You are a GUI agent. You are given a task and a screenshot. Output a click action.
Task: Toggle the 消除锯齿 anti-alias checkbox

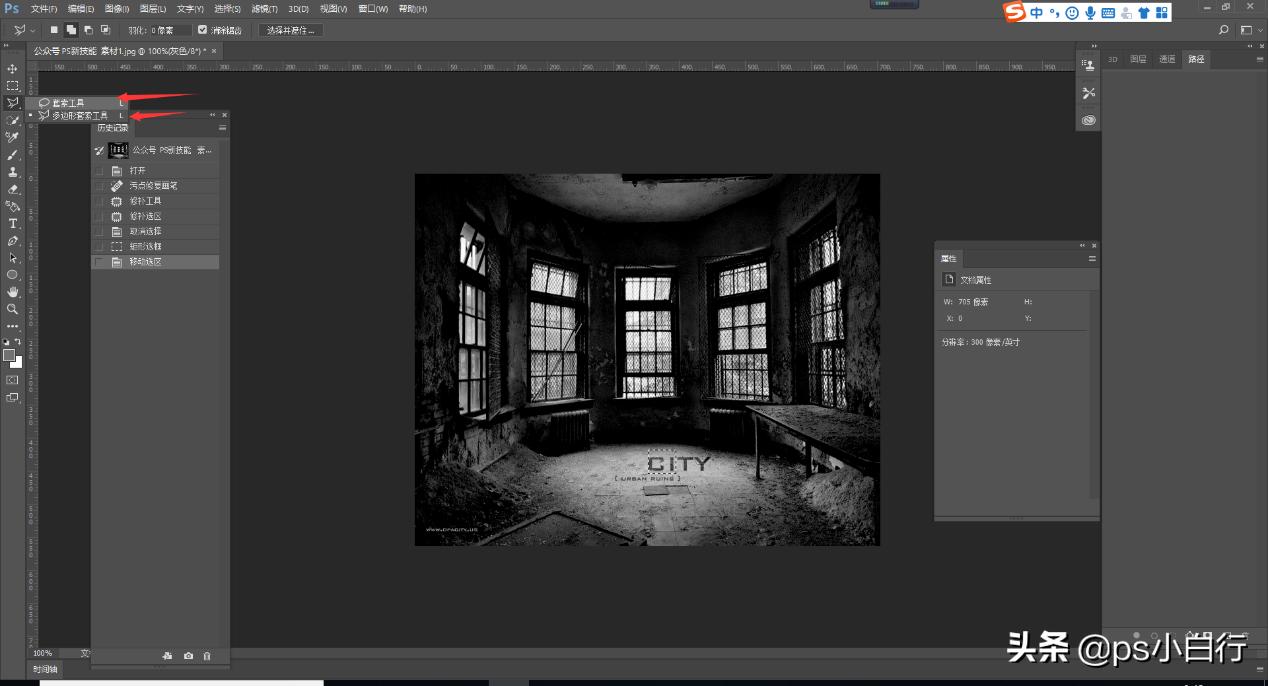pyautogui.click(x=203, y=30)
